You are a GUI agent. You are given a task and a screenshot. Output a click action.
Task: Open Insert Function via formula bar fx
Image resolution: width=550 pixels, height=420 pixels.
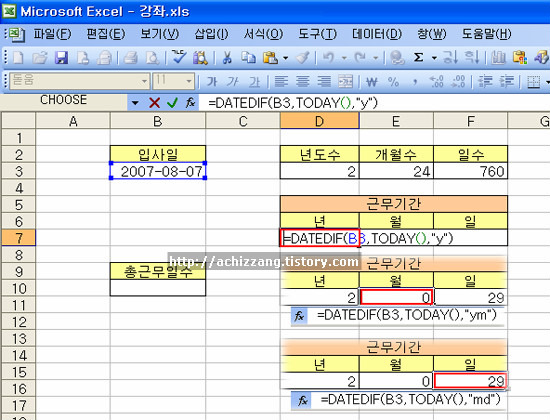[x=190, y=103]
